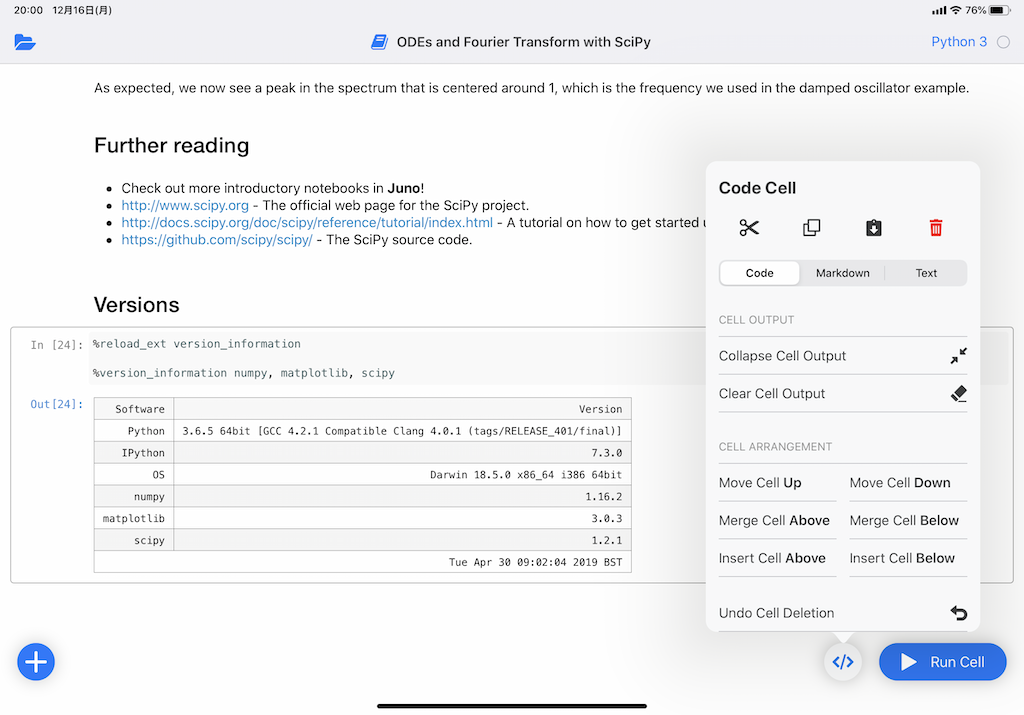
Task: Tap the notebook title ODEs and Fourier Transform
Action: click(x=523, y=42)
